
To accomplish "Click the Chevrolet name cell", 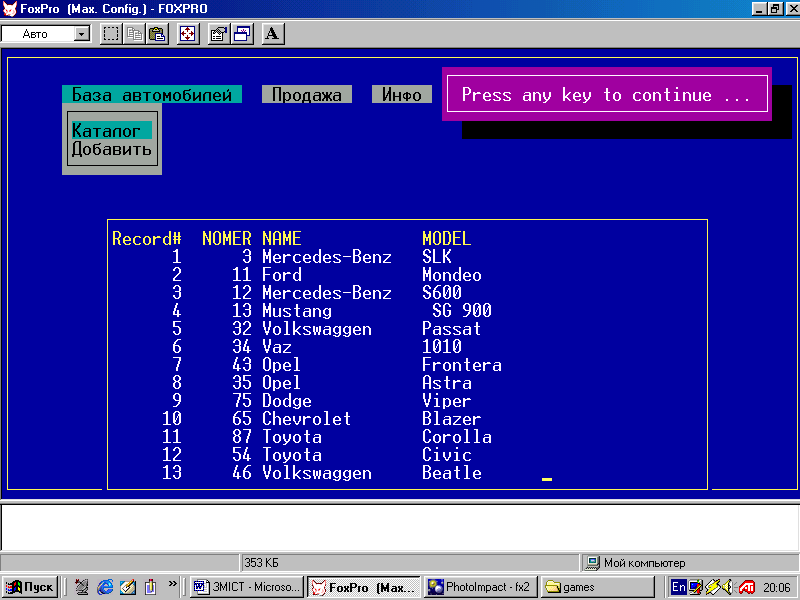I will pos(307,419).
